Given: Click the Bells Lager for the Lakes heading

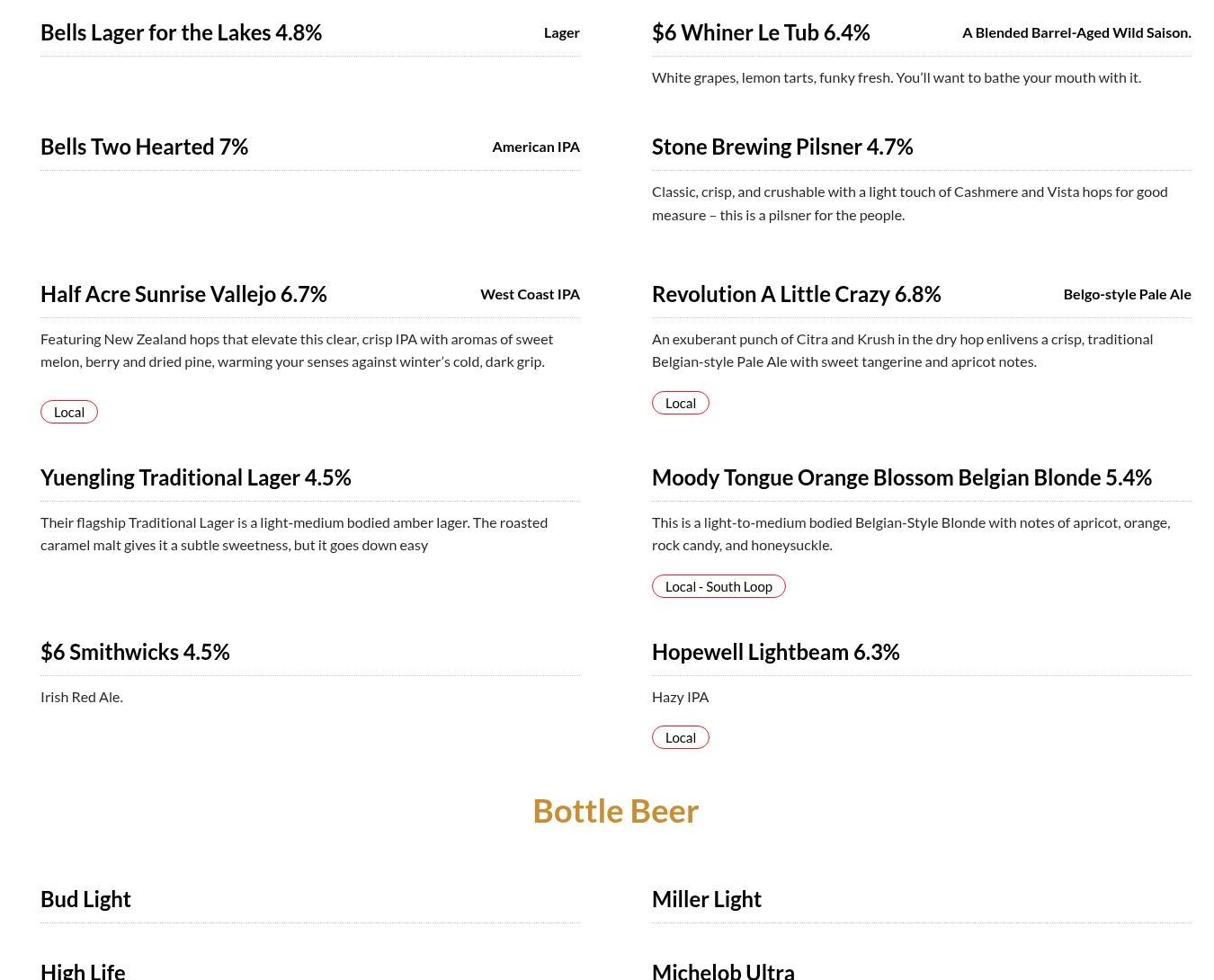Looking at the screenshot, I should (181, 32).
